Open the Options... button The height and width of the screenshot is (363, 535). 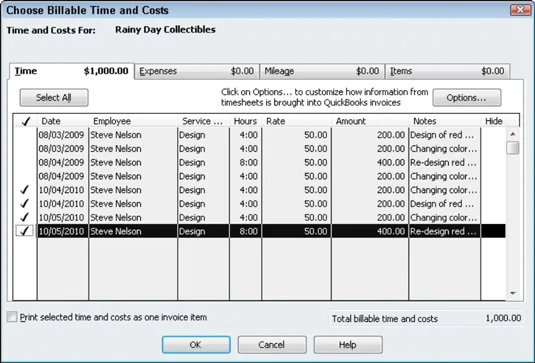click(x=467, y=98)
